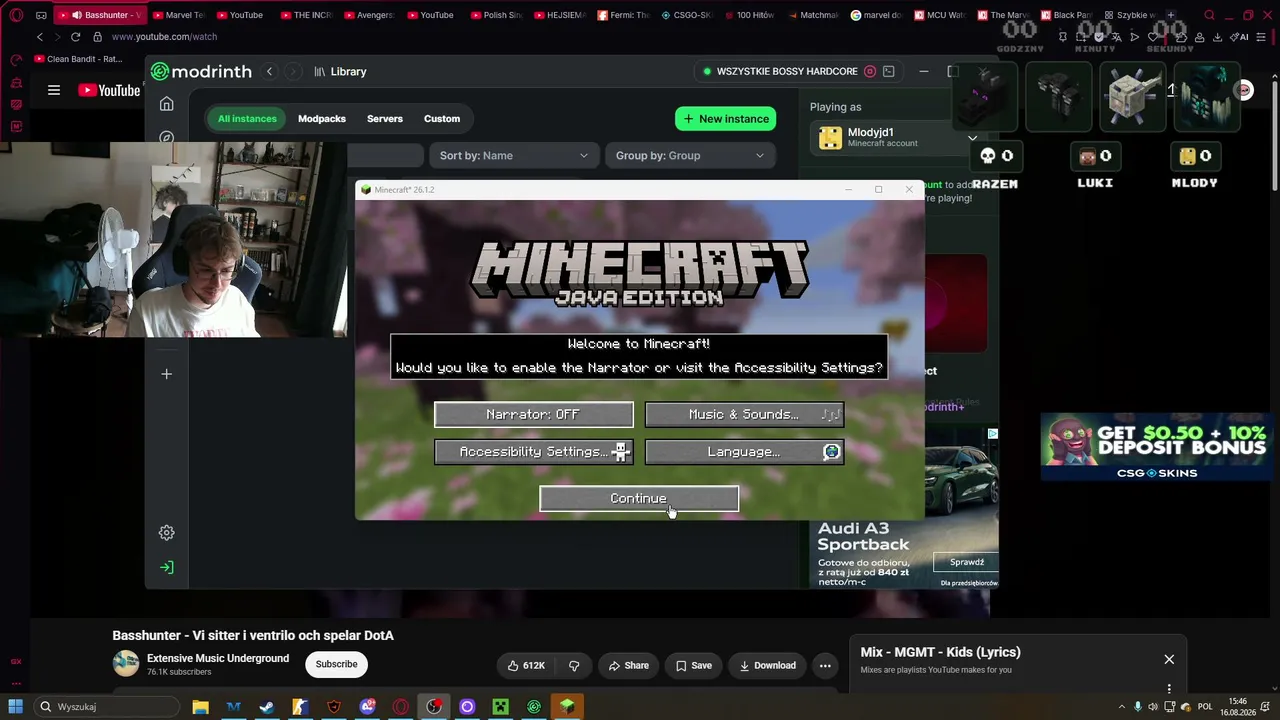Viewport: 1280px width, 720px height.
Task: Expand the Group by: Group dropdown
Action: tap(690, 156)
